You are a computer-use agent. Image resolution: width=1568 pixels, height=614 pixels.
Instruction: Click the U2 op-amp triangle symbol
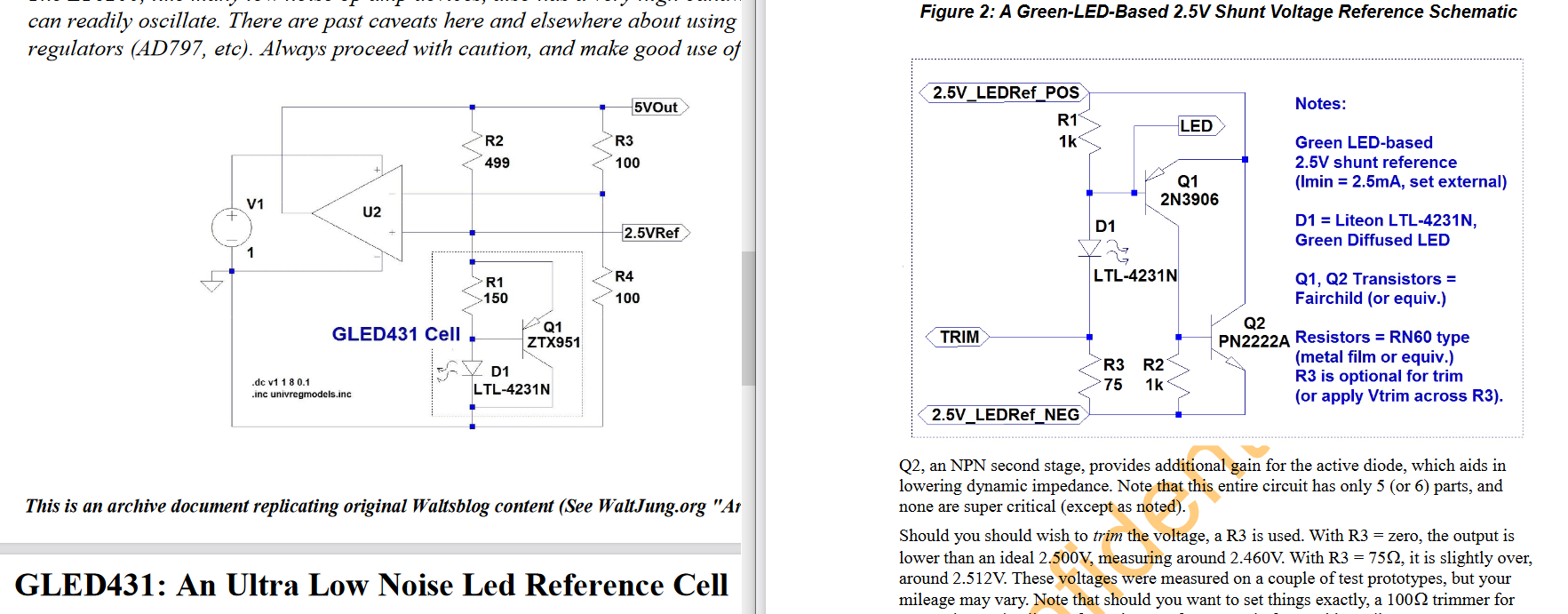[357, 213]
